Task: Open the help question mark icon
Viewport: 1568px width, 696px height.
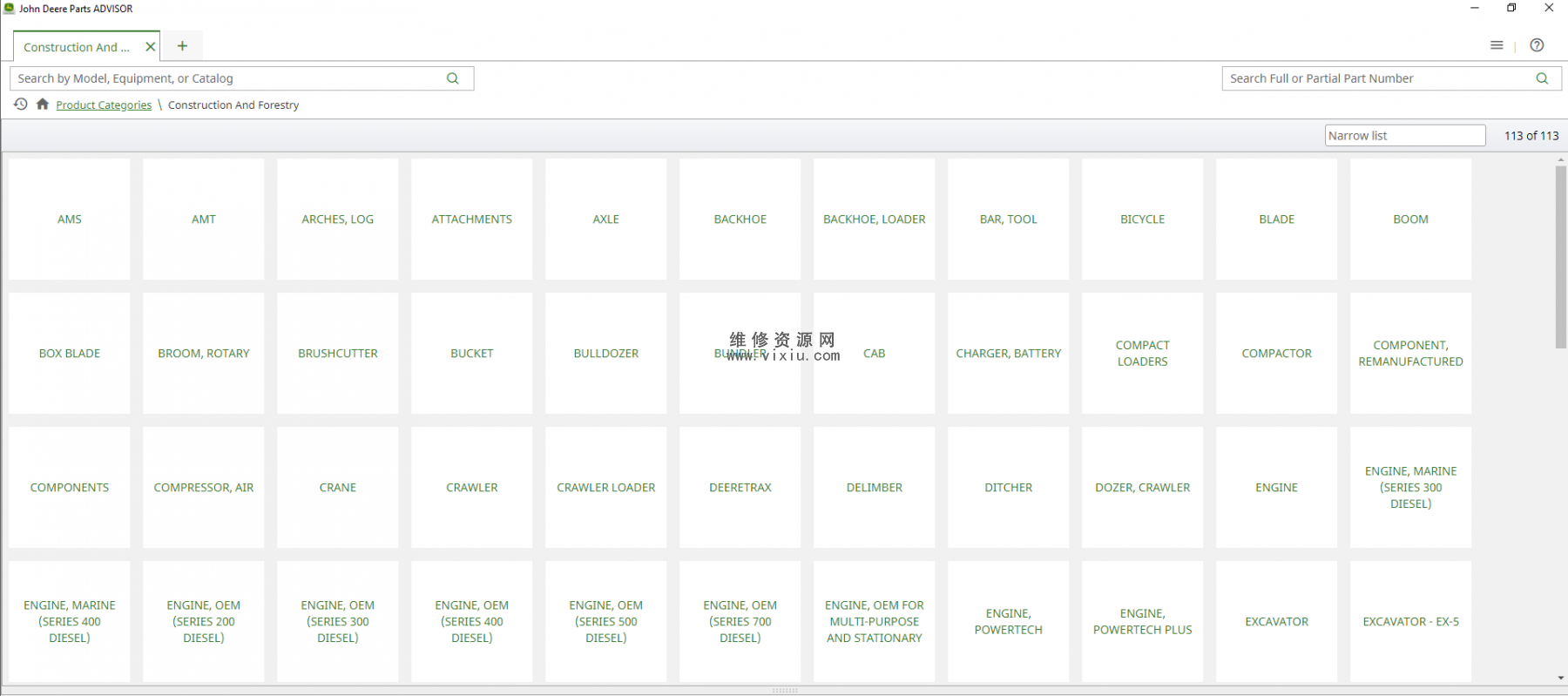Action: click(x=1537, y=45)
